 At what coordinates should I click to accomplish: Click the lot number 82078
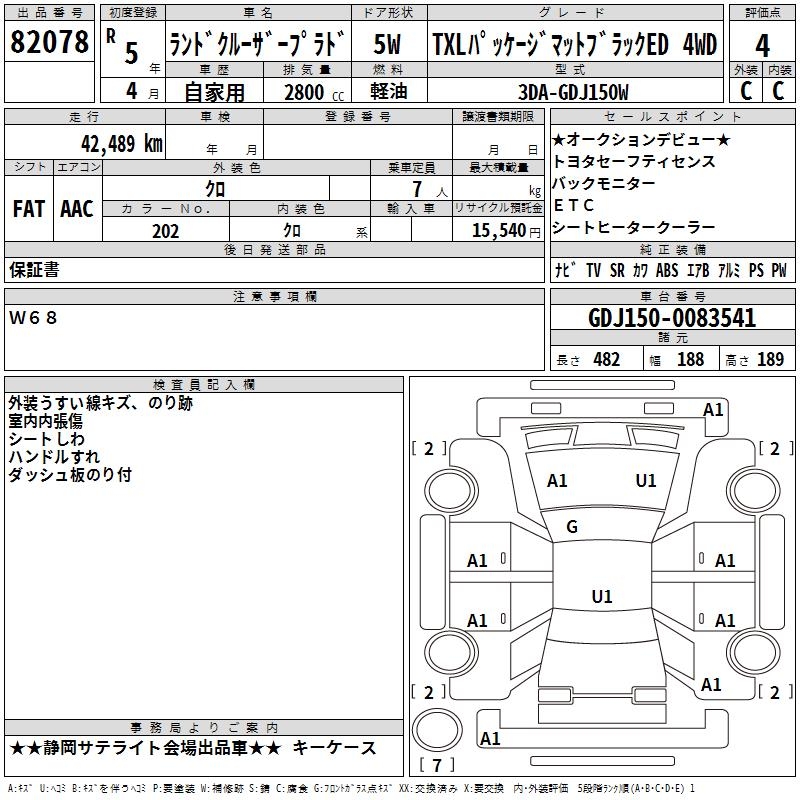tap(49, 44)
